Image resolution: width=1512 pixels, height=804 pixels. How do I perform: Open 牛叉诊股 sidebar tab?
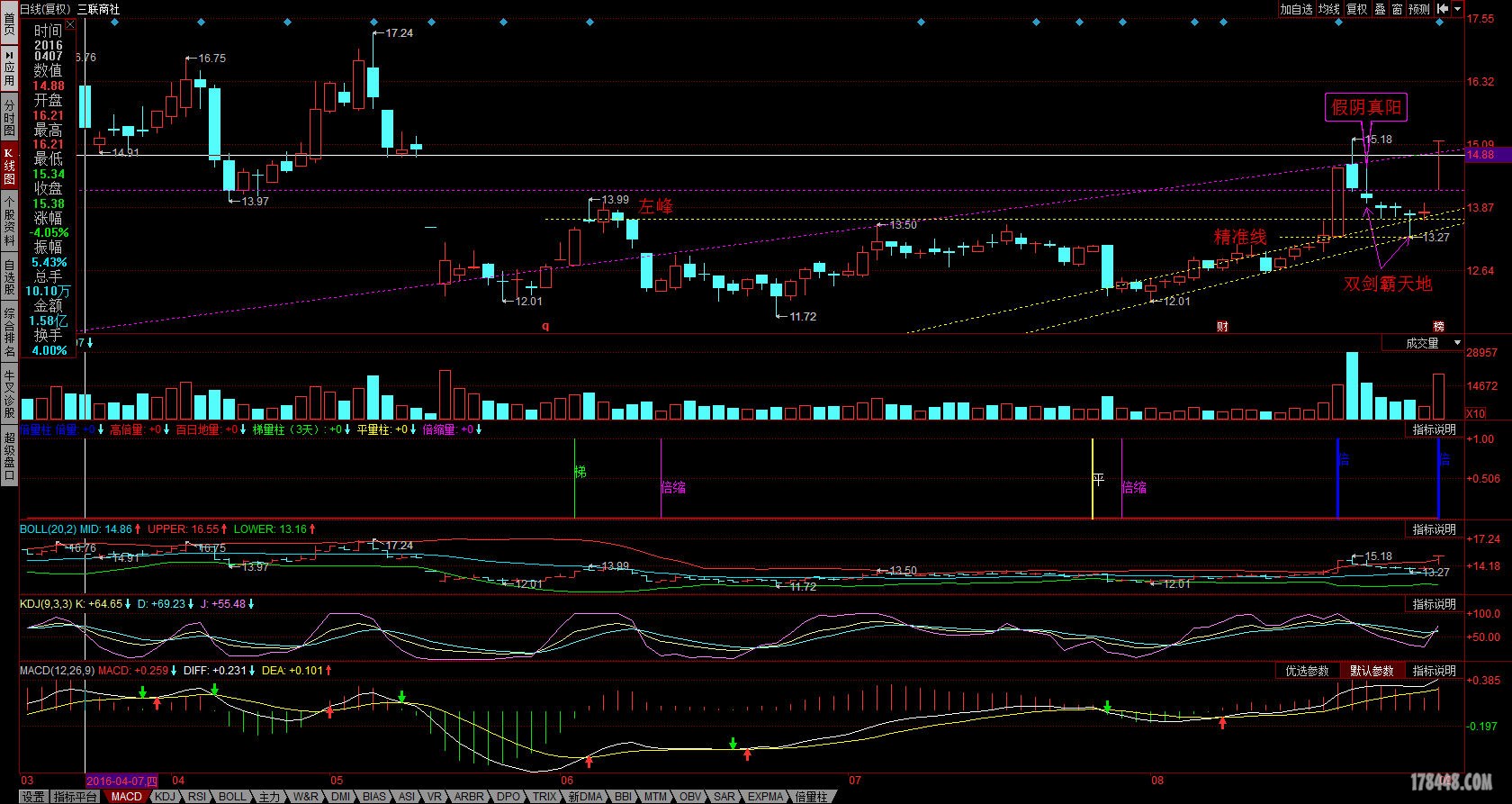9,393
